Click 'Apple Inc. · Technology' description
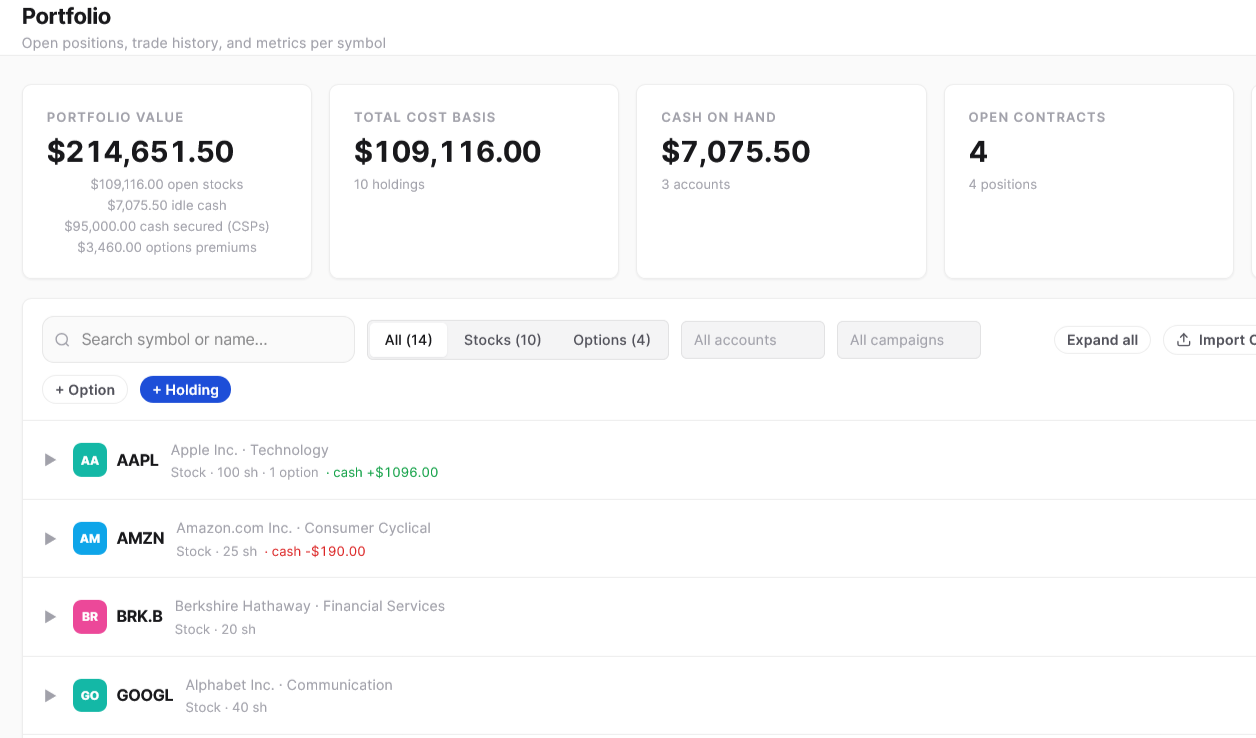The width and height of the screenshot is (1256, 738). click(x=250, y=450)
